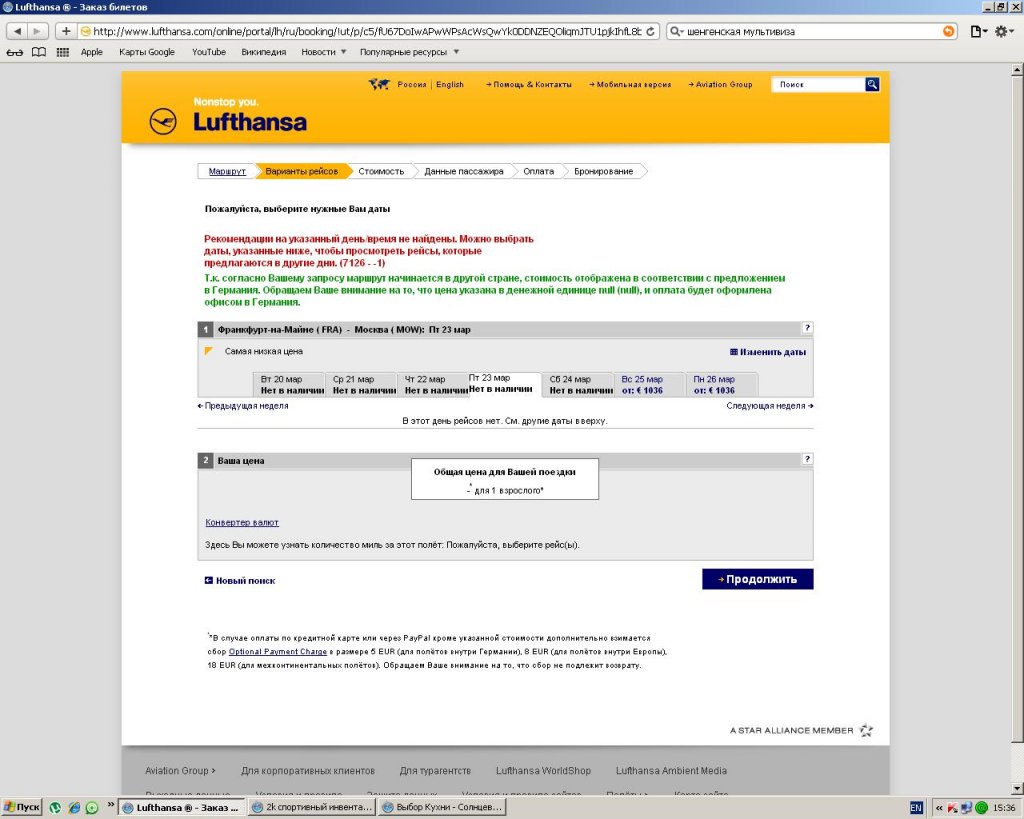Open the browser settings gear menu
This screenshot has width=1024, height=819.
coord(1003,31)
